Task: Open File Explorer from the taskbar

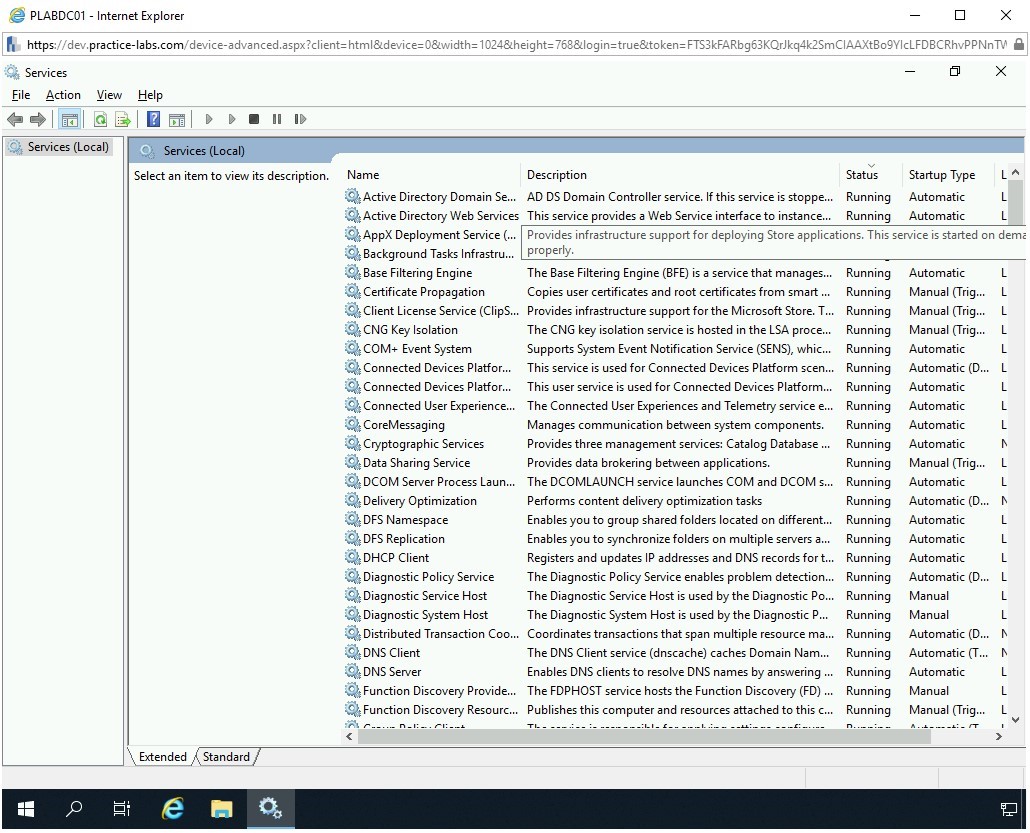Action: click(x=221, y=809)
